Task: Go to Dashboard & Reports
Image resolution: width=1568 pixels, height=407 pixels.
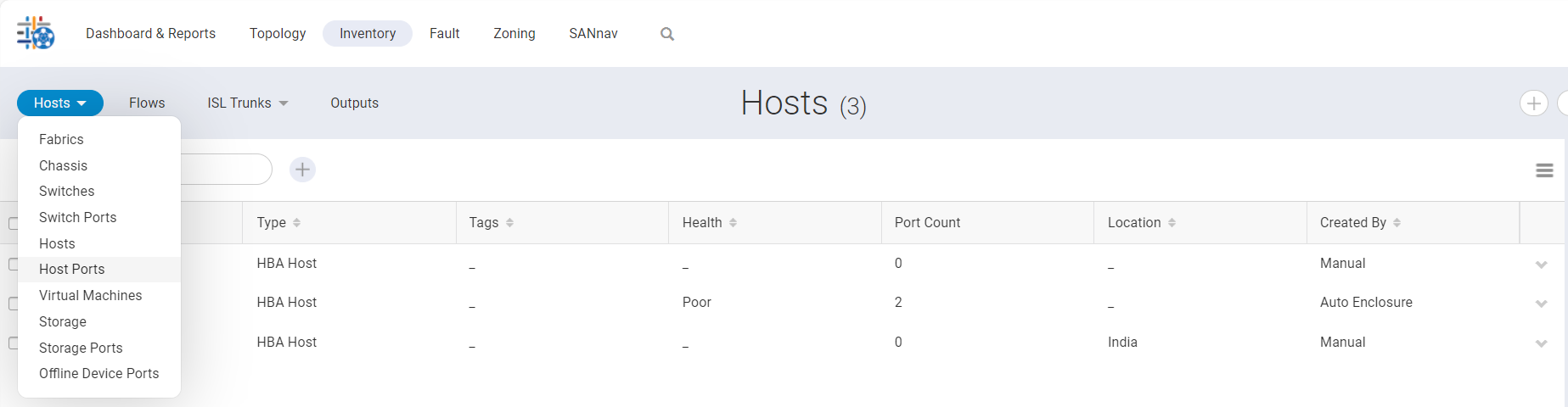Action: point(150,34)
